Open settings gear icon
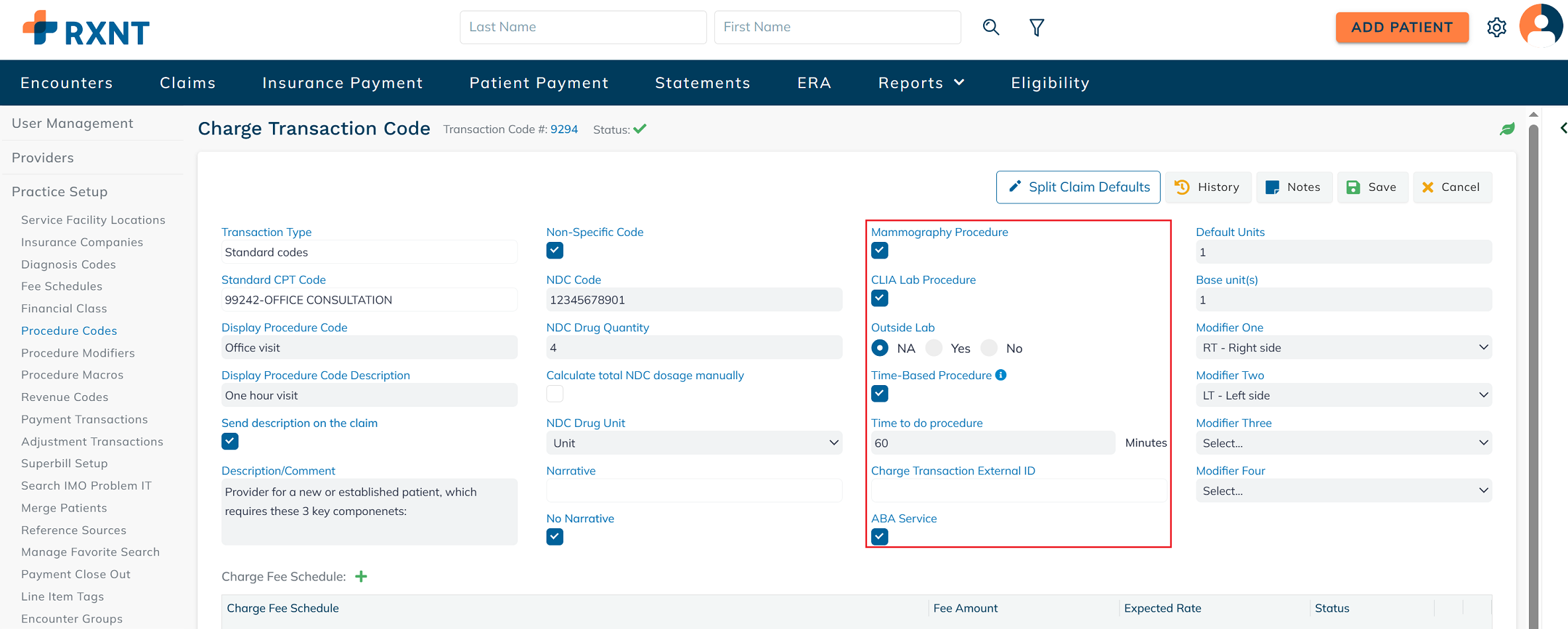The height and width of the screenshot is (629, 1568). [x=1496, y=27]
